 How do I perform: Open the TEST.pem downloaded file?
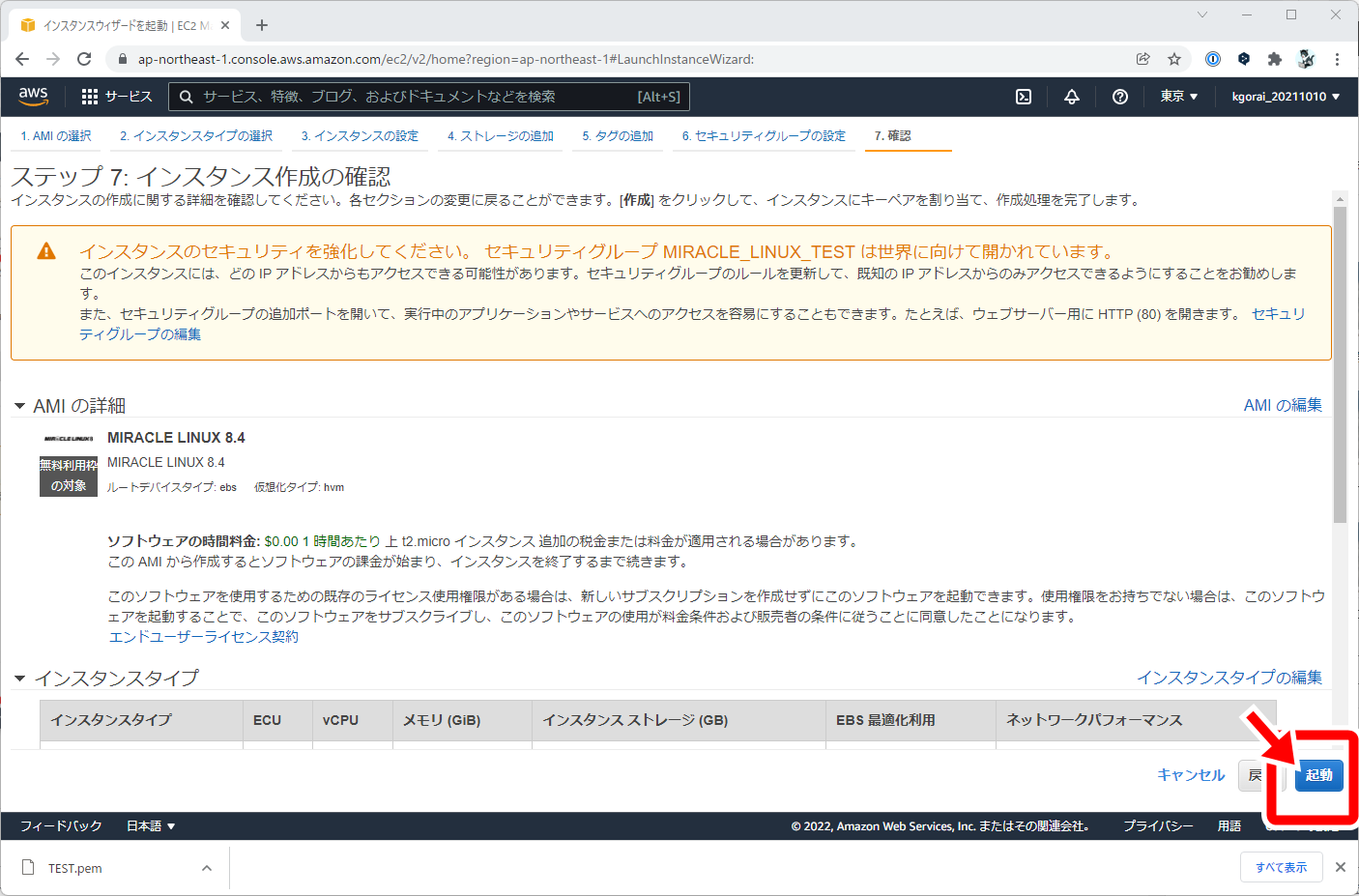pos(75,868)
